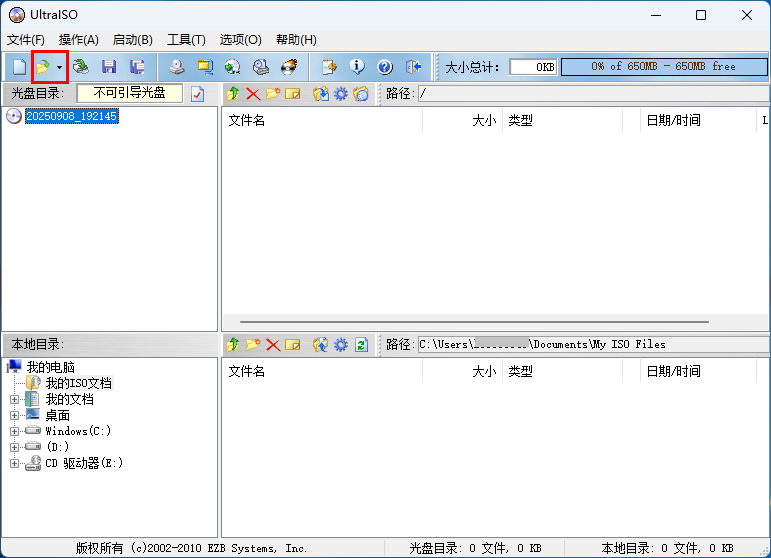This screenshot has width=771, height=558.
Task: Select 我的文档 in the local tree
Action: coord(69,399)
